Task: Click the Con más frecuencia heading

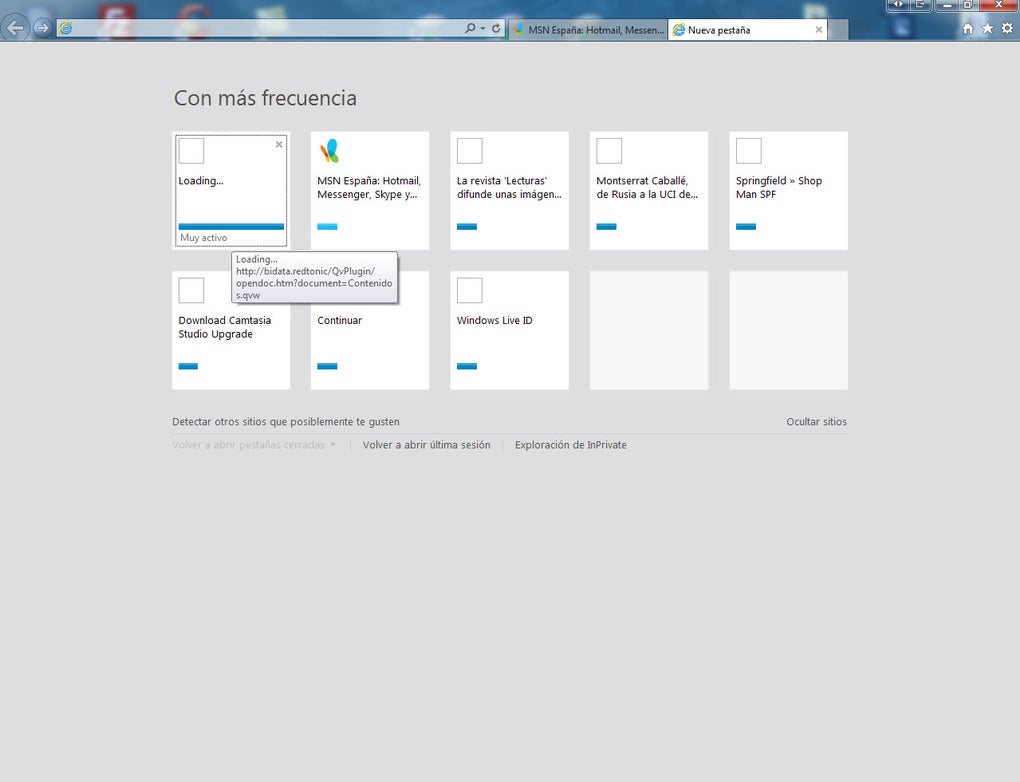Action: point(265,98)
